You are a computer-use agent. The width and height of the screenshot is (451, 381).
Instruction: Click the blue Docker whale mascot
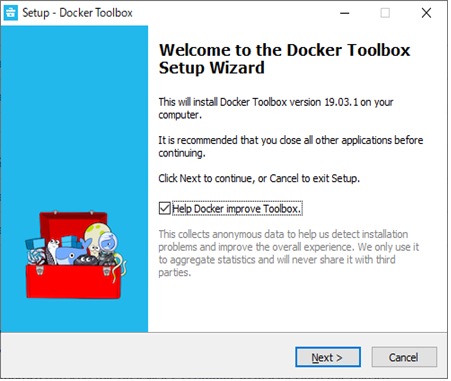[x=70, y=255]
